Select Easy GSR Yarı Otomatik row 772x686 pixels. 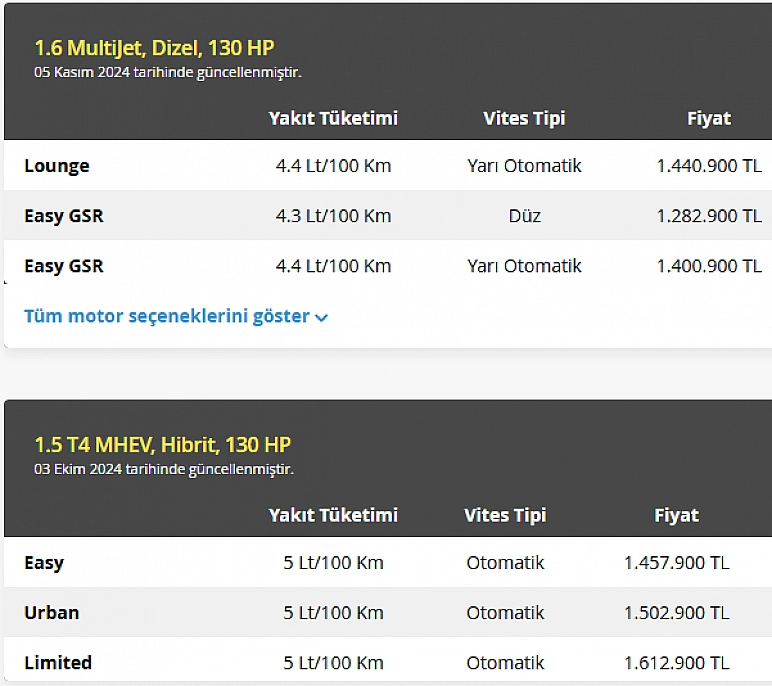pyautogui.click(x=388, y=266)
